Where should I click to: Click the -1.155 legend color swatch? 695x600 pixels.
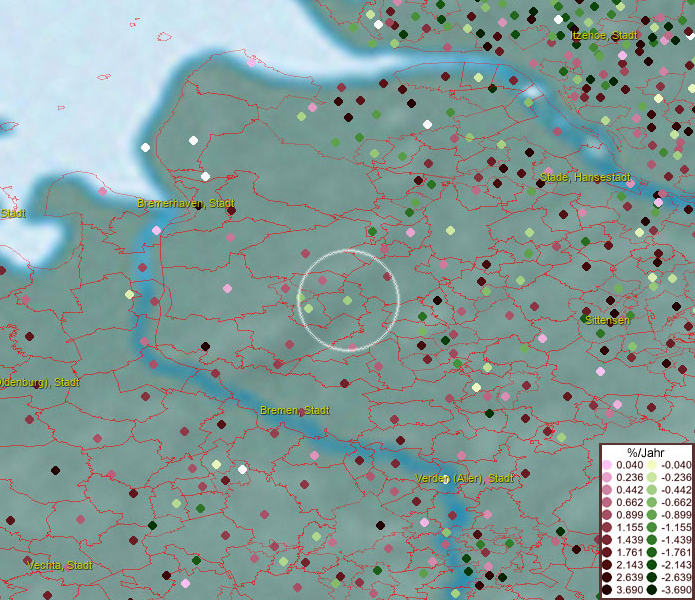click(652, 527)
